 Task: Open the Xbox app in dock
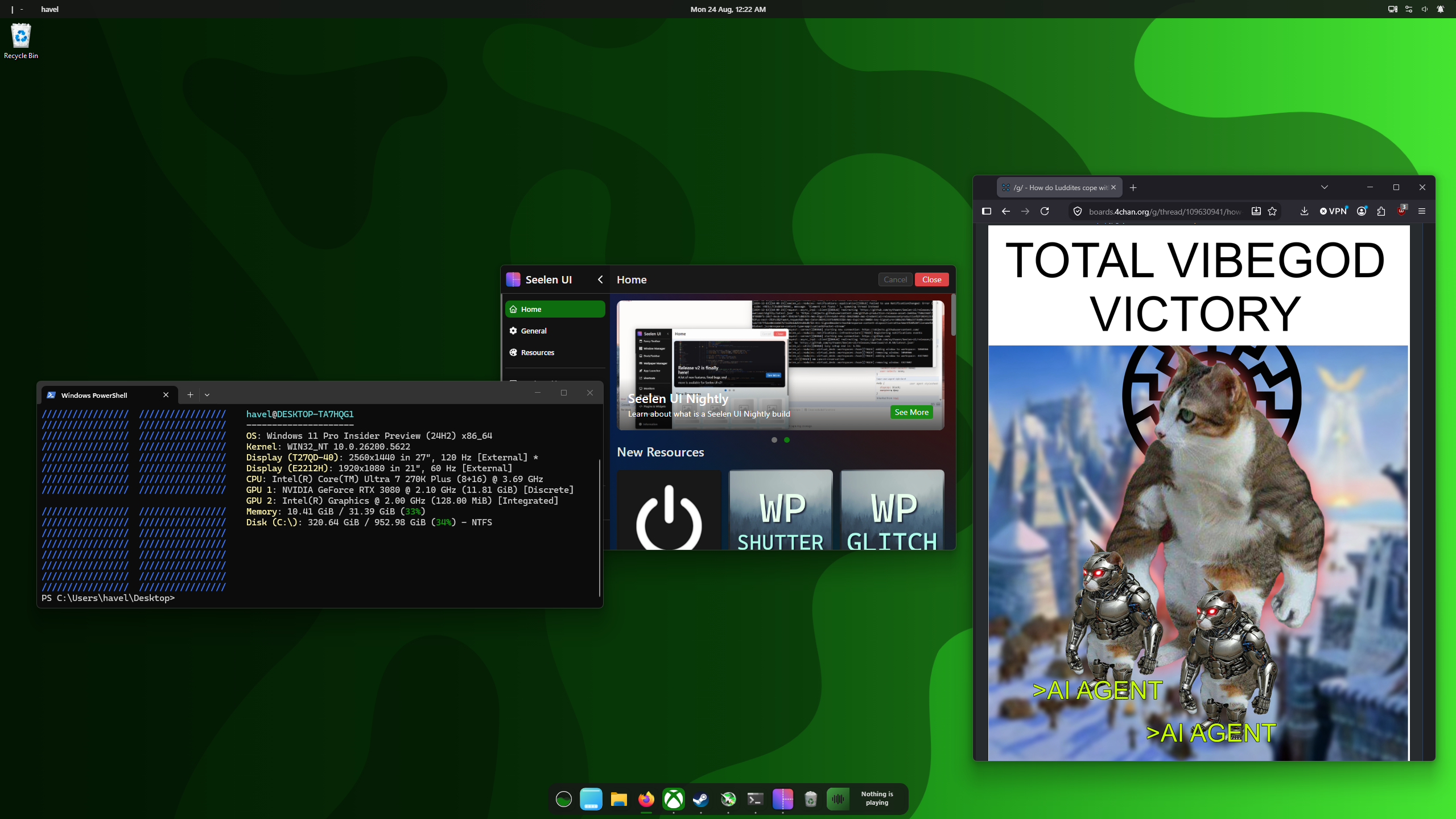[673, 800]
